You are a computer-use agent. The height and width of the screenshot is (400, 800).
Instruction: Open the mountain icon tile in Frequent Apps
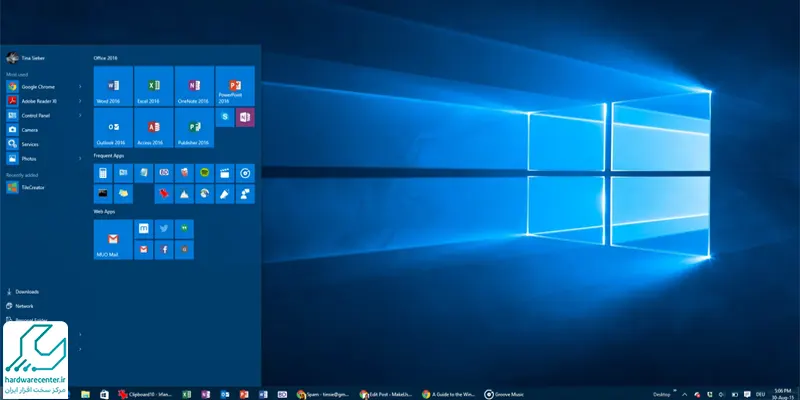click(184, 194)
